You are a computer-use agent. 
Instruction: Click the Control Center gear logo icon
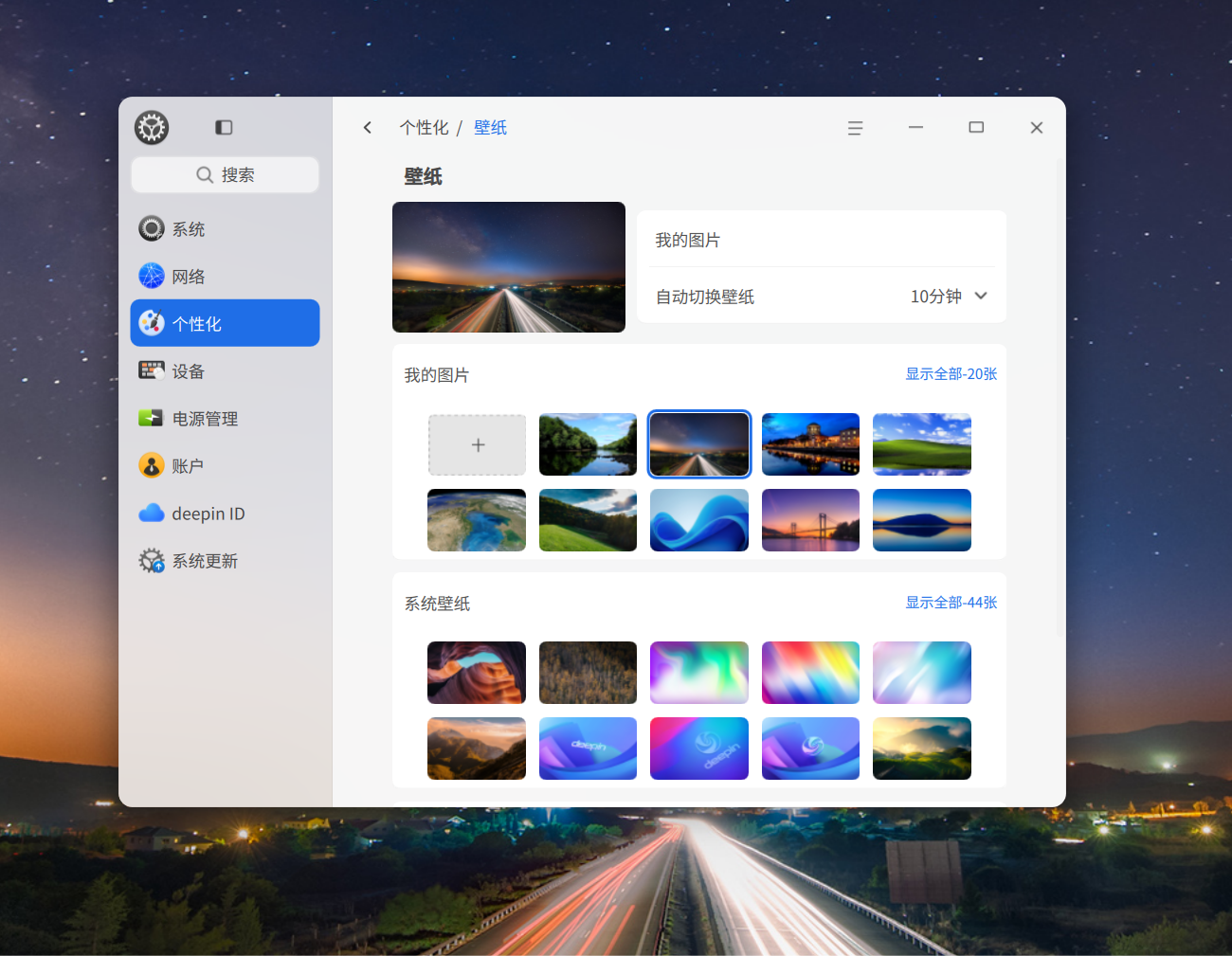tap(152, 127)
